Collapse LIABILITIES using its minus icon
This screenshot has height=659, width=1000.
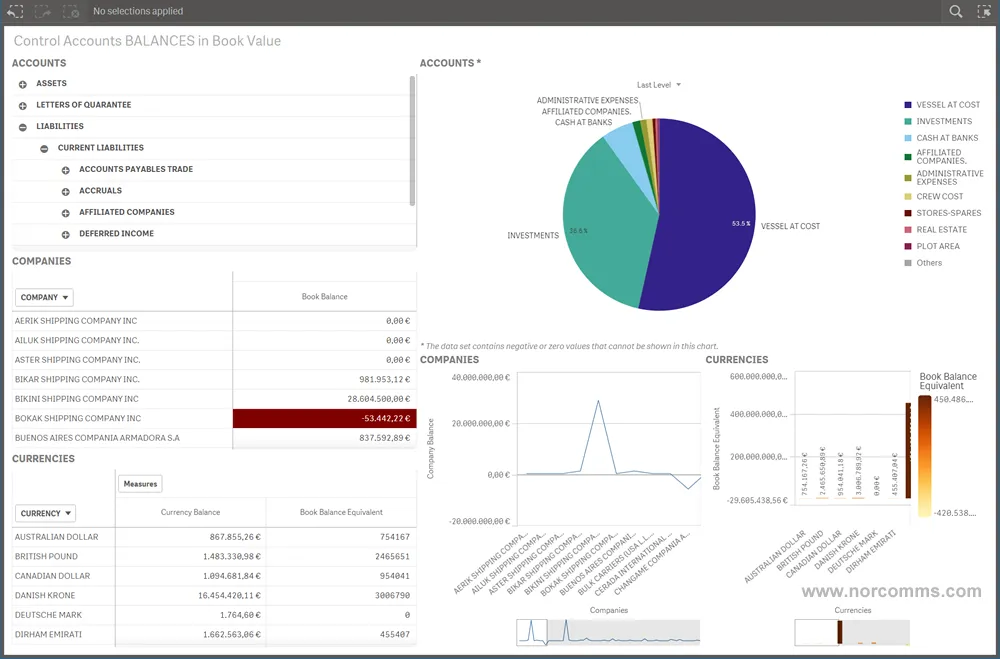pos(22,126)
